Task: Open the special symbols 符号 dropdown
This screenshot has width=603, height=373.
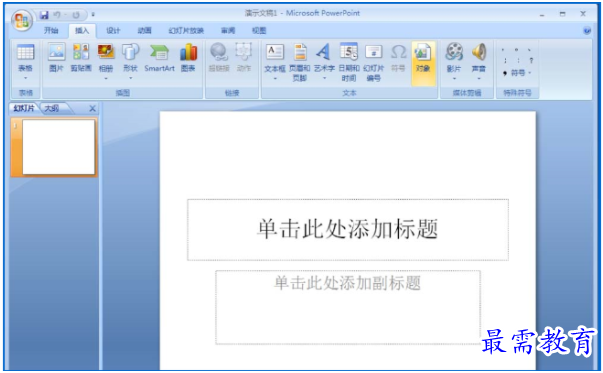Action: 517,73
